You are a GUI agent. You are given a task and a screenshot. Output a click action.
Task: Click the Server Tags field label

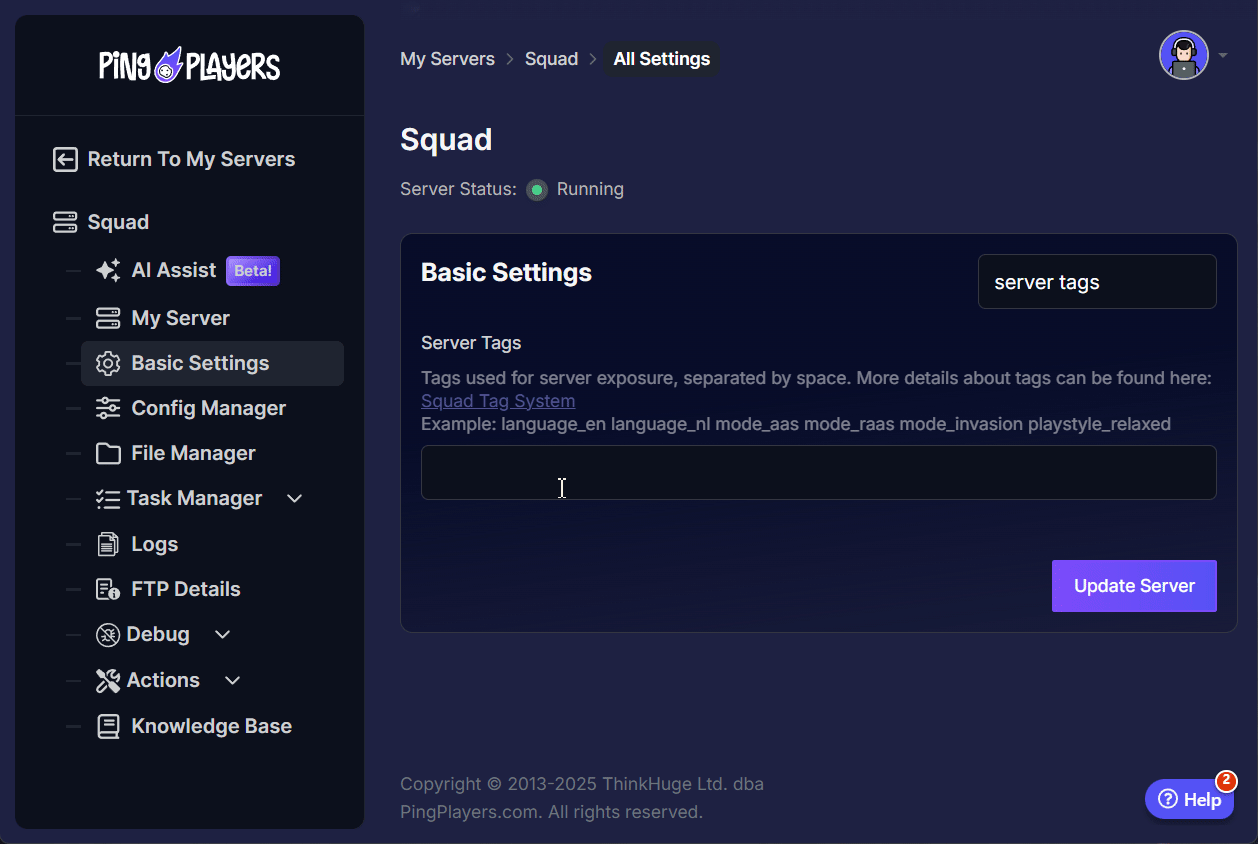click(471, 343)
